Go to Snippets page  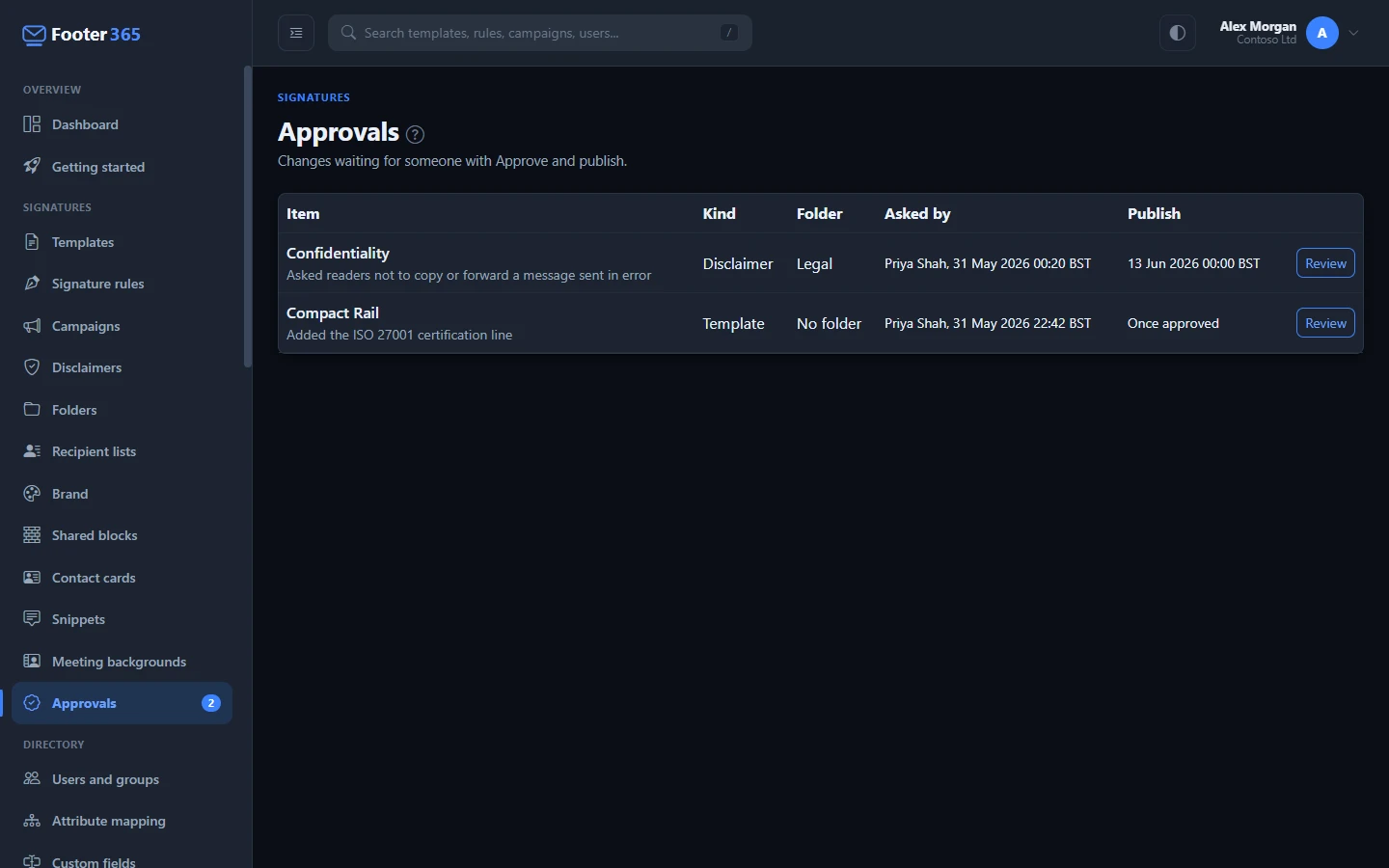(122, 619)
